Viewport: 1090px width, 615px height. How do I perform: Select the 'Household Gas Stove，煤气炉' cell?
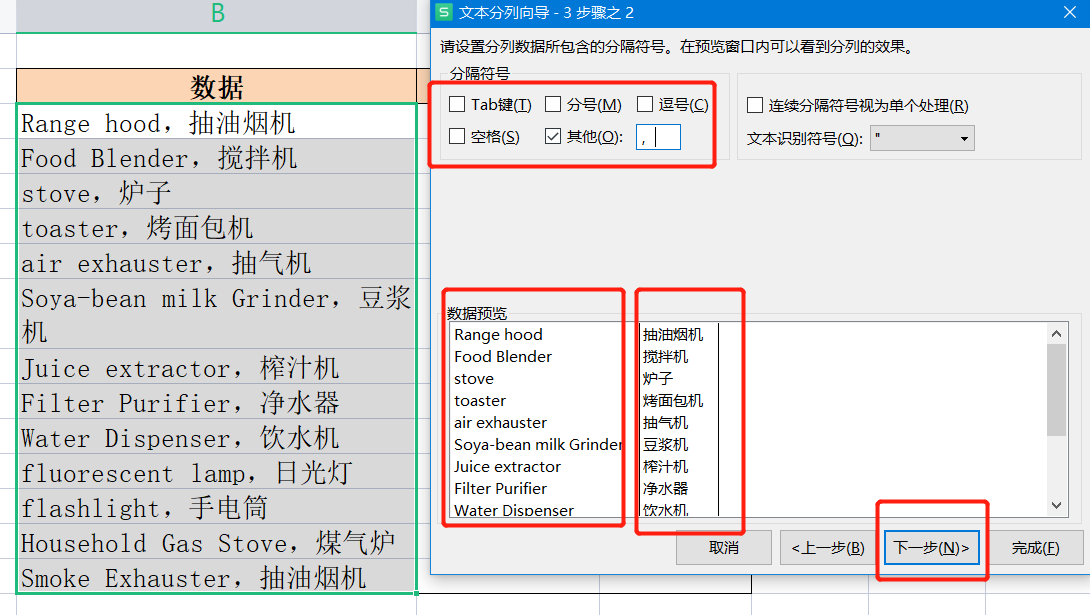coord(217,541)
